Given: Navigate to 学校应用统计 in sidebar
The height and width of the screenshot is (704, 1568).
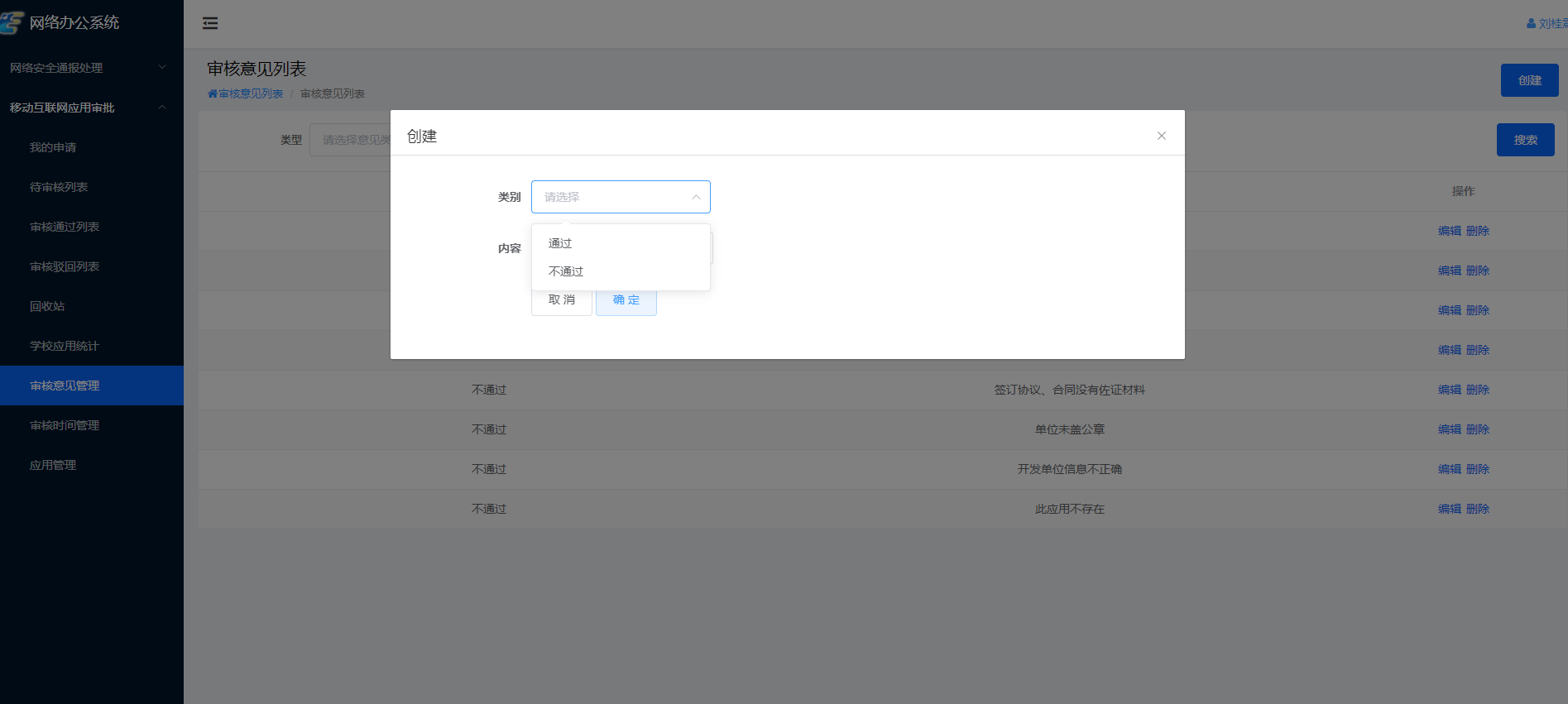Looking at the screenshot, I should pos(65,346).
